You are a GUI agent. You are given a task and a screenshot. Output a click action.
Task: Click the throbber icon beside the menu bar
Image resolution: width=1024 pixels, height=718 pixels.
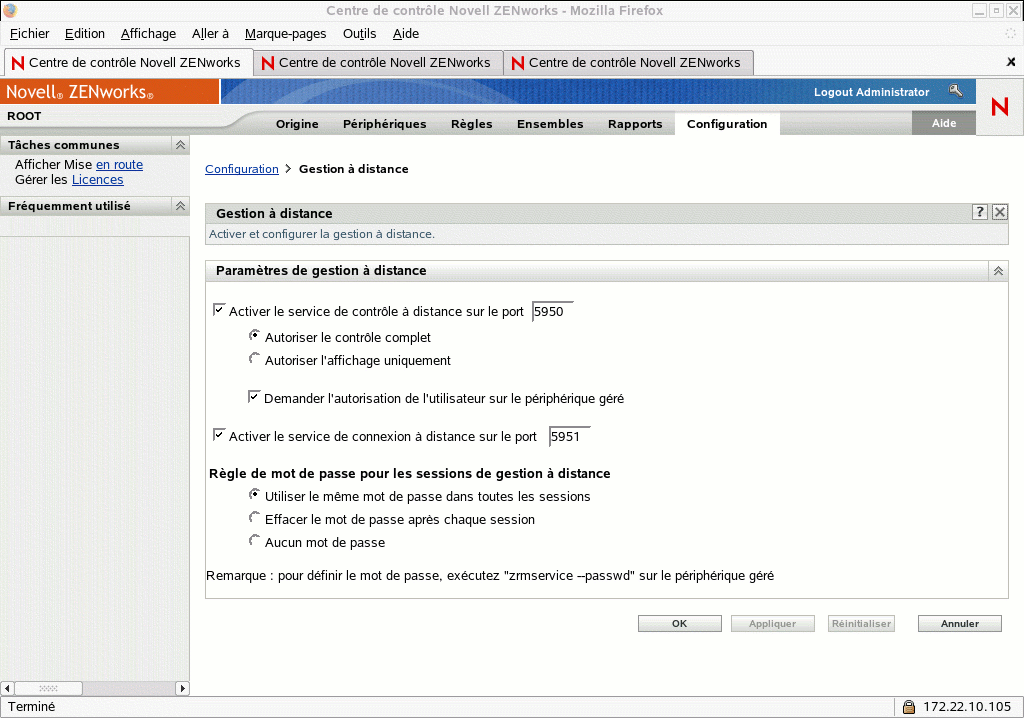coord(1010,33)
